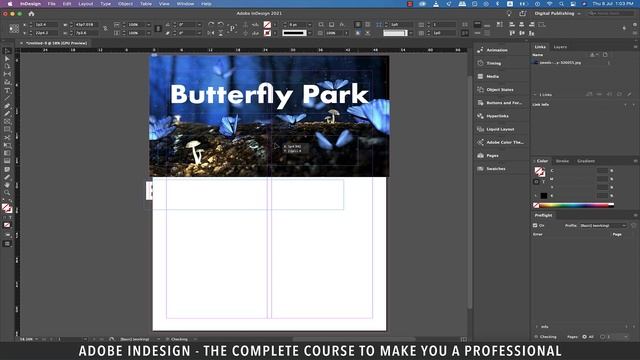Open the rotation angle dropdown
This screenshot has height=360, width=640.
(x=199, y=24)
